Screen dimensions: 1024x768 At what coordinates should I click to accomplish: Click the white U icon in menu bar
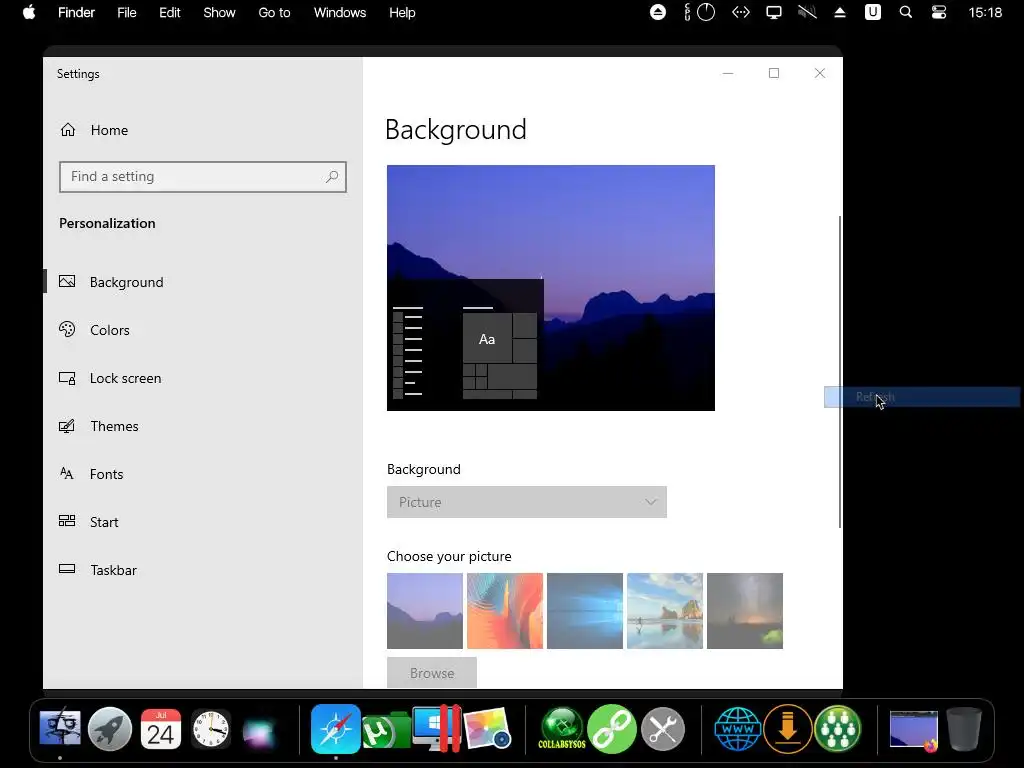(x=872, y=12)
